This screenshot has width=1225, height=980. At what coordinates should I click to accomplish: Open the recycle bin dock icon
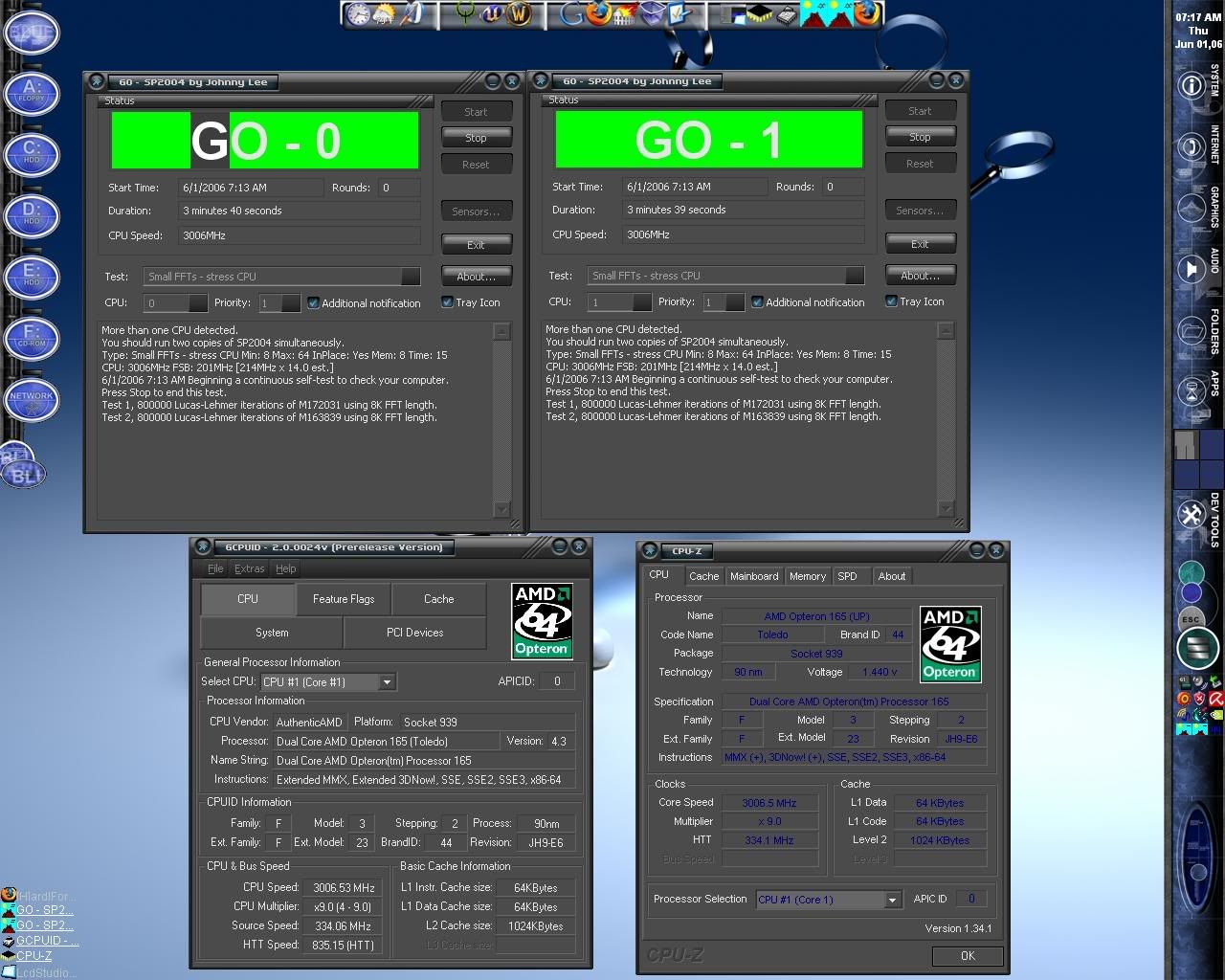[652, 14]
